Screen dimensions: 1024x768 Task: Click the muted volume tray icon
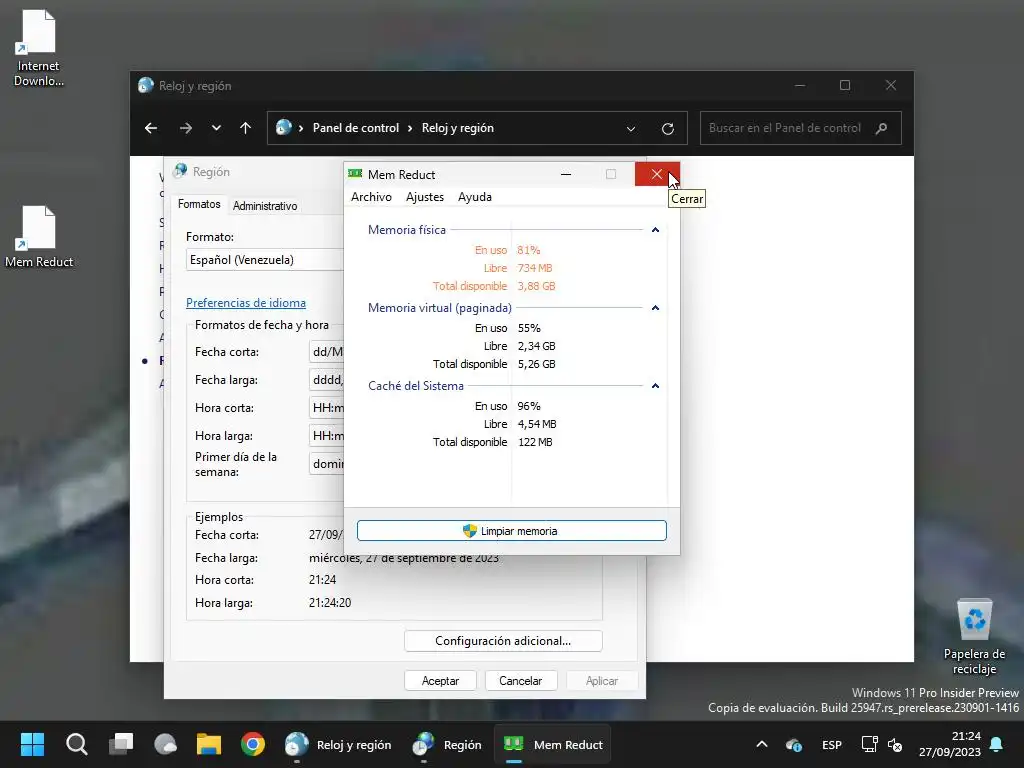[895, 744]
